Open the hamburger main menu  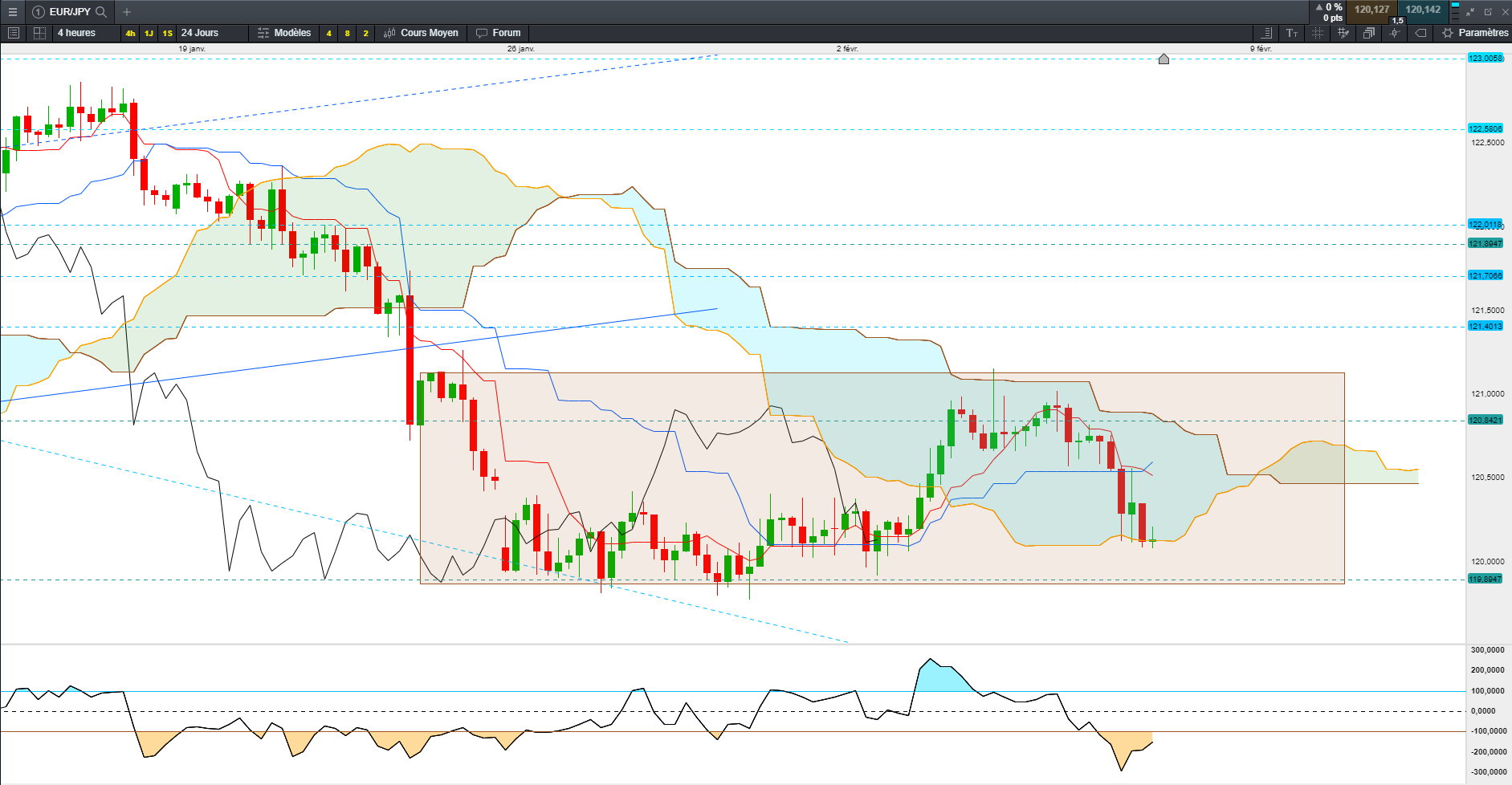(12, 12)
